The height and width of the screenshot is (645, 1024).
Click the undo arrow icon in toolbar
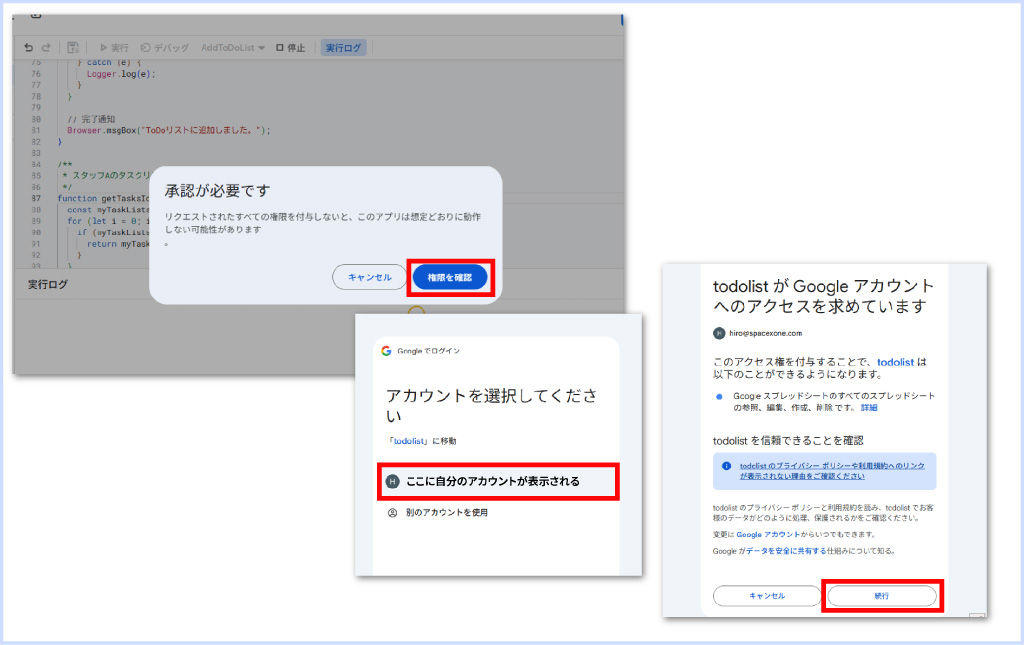click(28, 47)
